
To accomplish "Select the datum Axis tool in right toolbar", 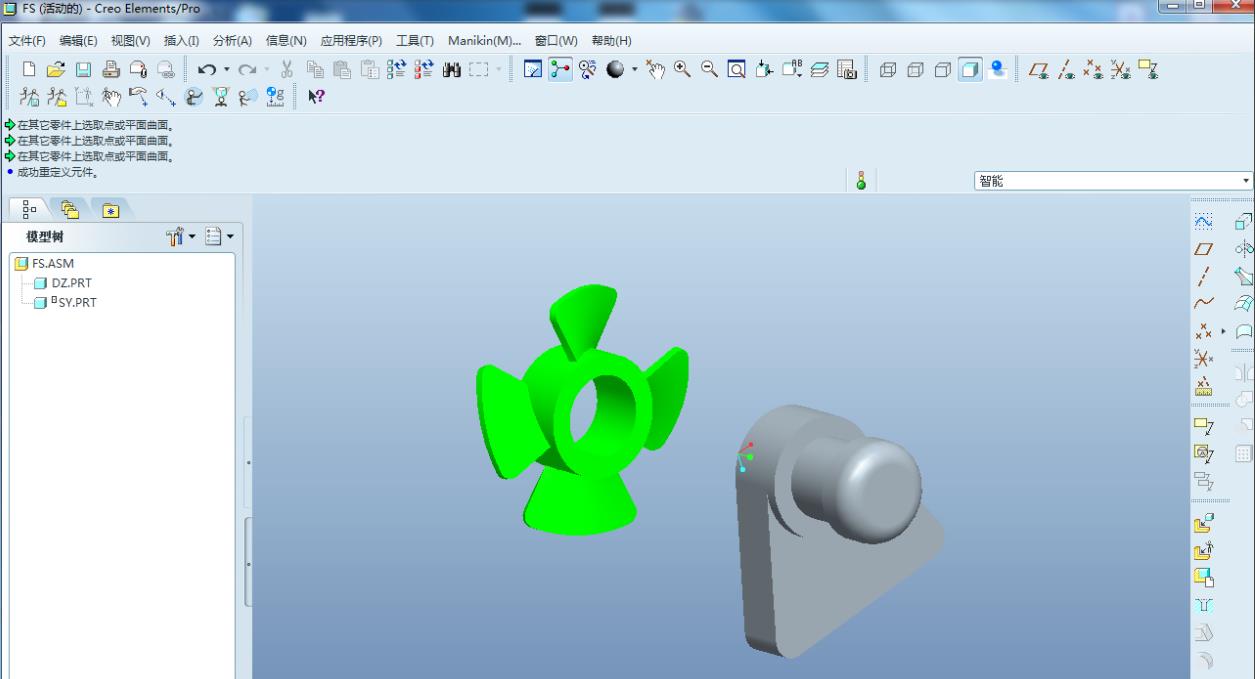I will (1204, 275).
